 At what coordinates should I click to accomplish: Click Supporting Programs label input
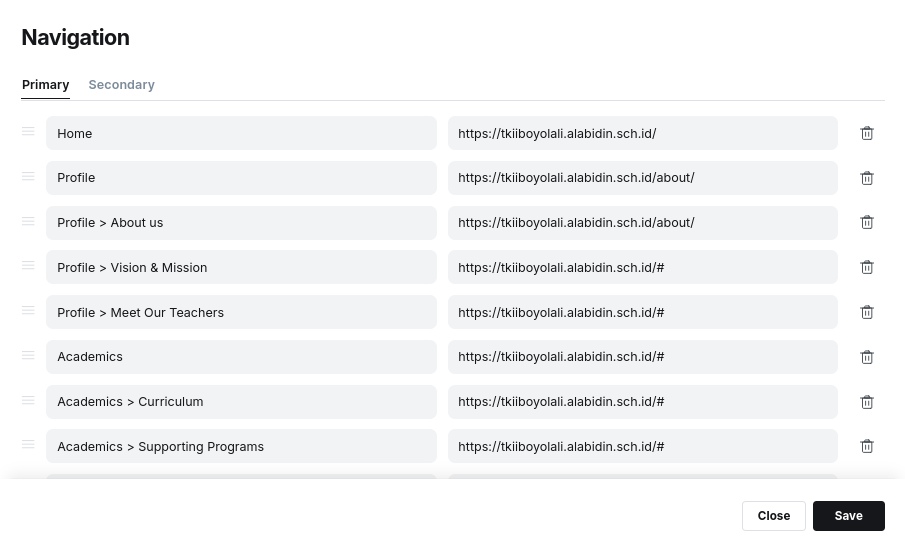241,446
